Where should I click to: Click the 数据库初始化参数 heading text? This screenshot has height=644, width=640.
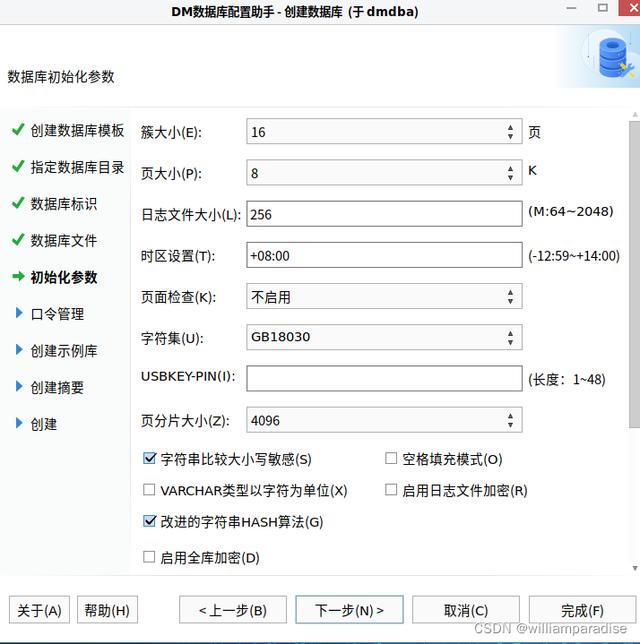61,76
